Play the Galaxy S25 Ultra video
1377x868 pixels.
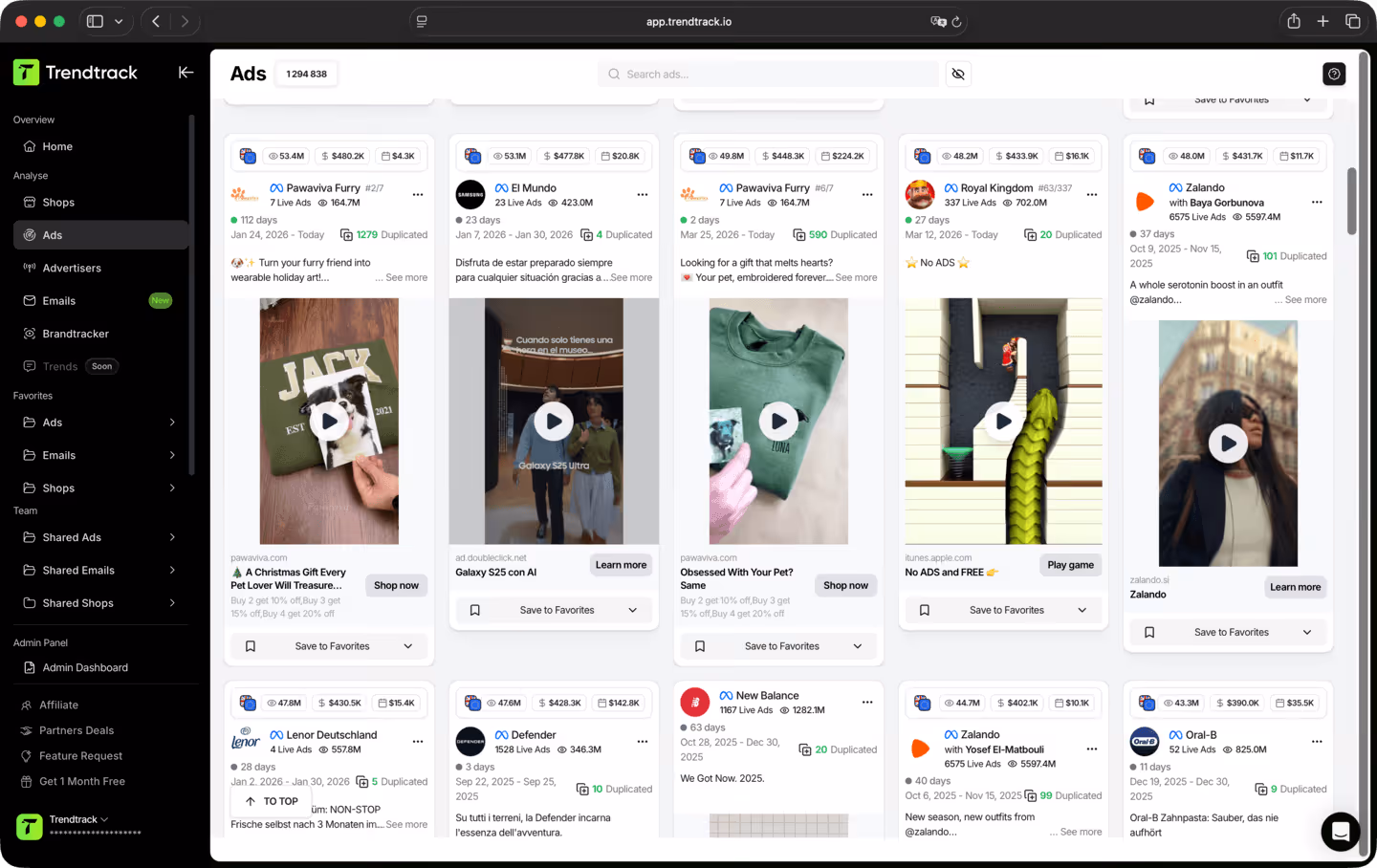click(554, 422)
